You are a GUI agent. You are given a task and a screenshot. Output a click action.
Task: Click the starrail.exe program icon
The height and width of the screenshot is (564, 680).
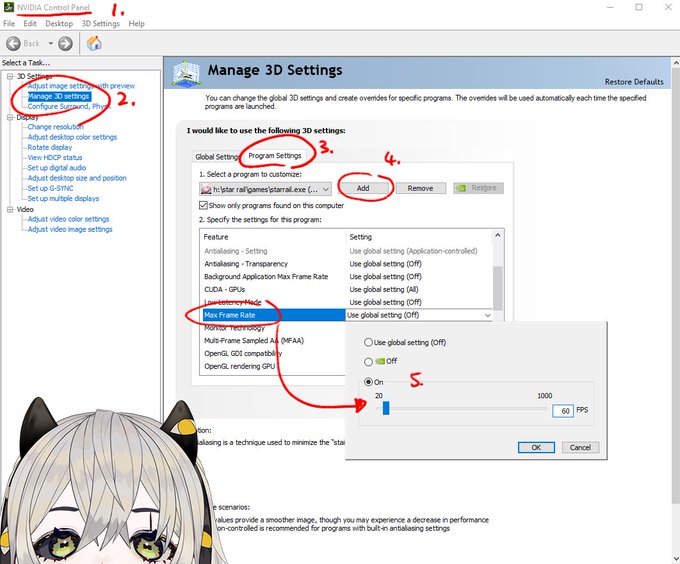[206, 189]
